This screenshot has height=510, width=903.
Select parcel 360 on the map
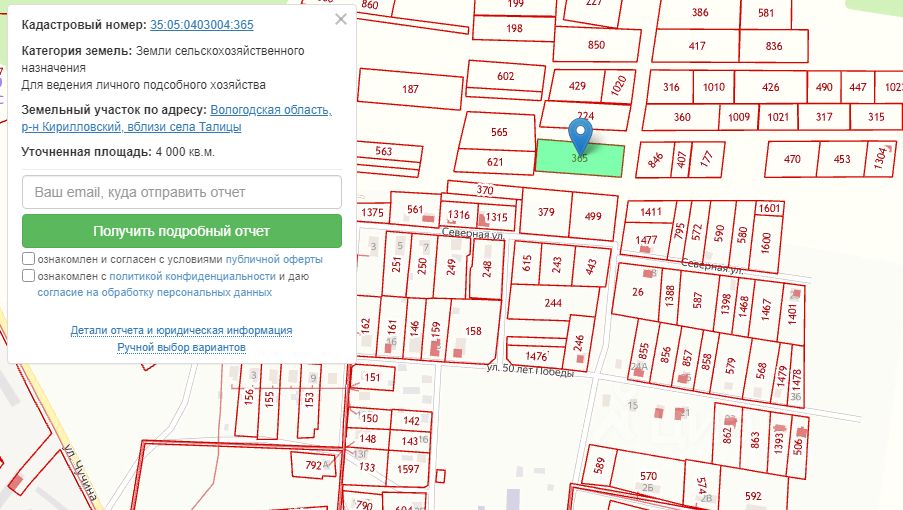(682, 117)
